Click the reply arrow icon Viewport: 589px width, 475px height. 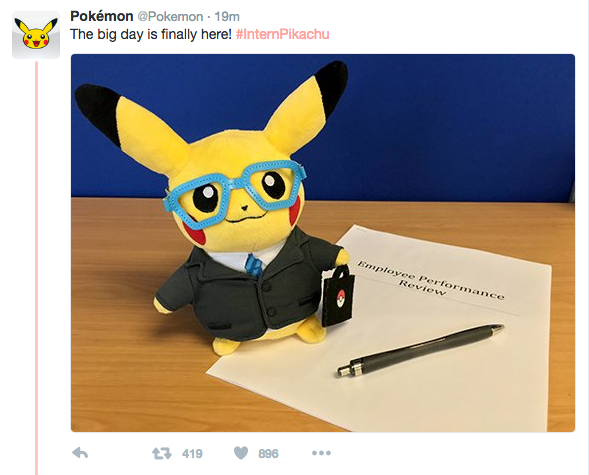pos(80,453)
